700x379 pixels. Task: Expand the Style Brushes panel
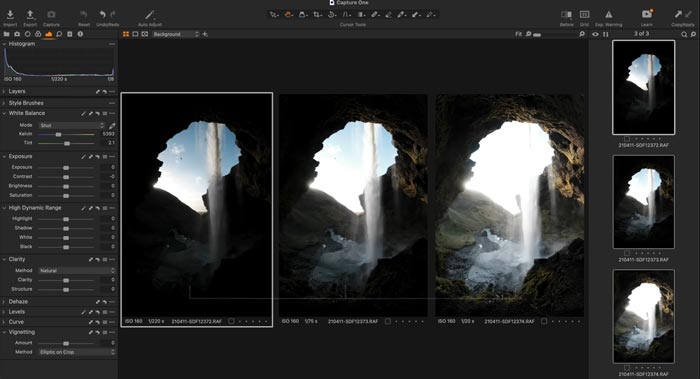[x=4, y=103]
